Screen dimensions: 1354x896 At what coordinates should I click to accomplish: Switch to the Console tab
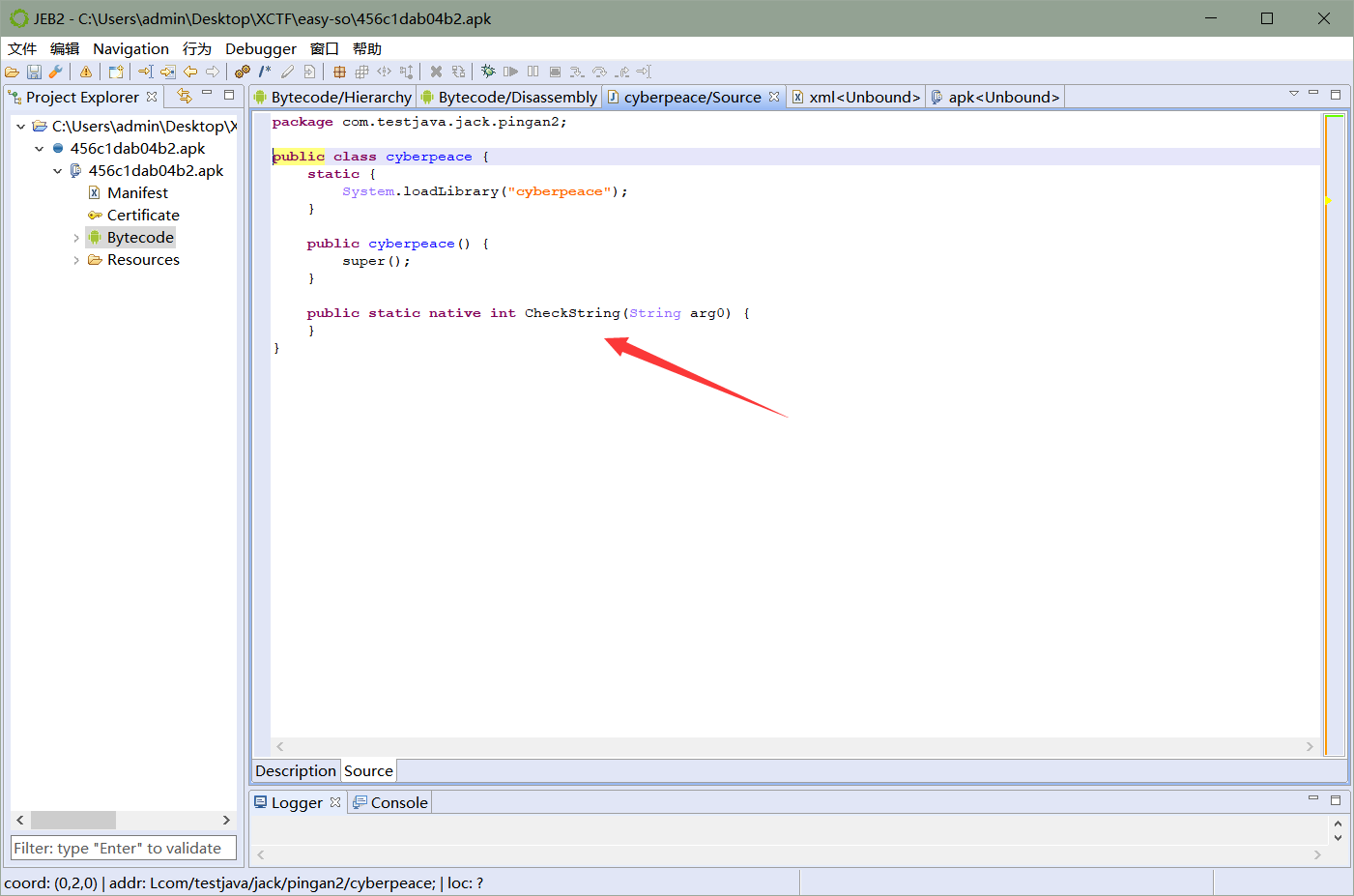pyautogui.click(x=390, y=802)
